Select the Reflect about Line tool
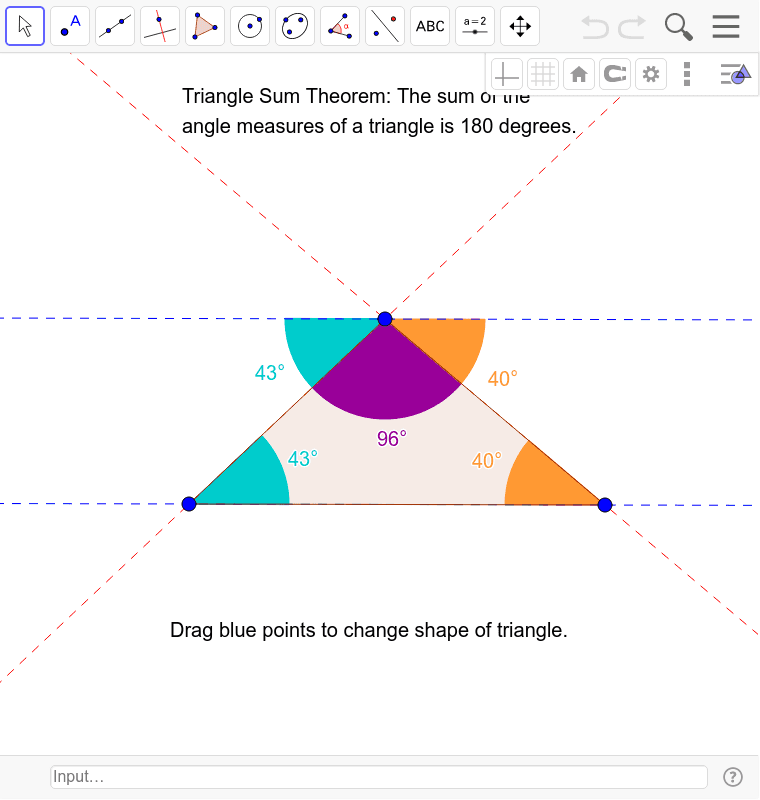 (x=385, y=26)
